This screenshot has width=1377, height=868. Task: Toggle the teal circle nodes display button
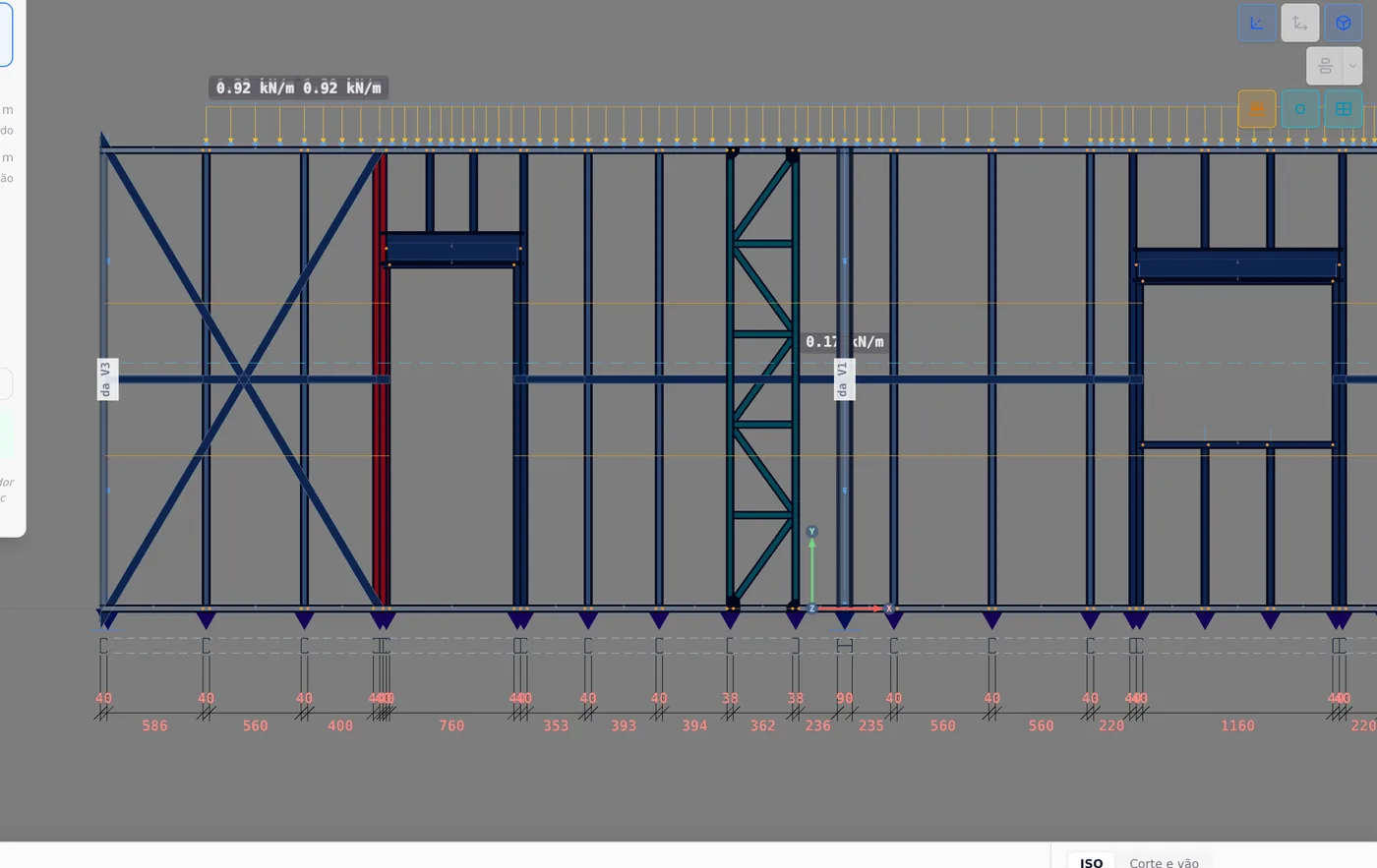coord(1300,109)
